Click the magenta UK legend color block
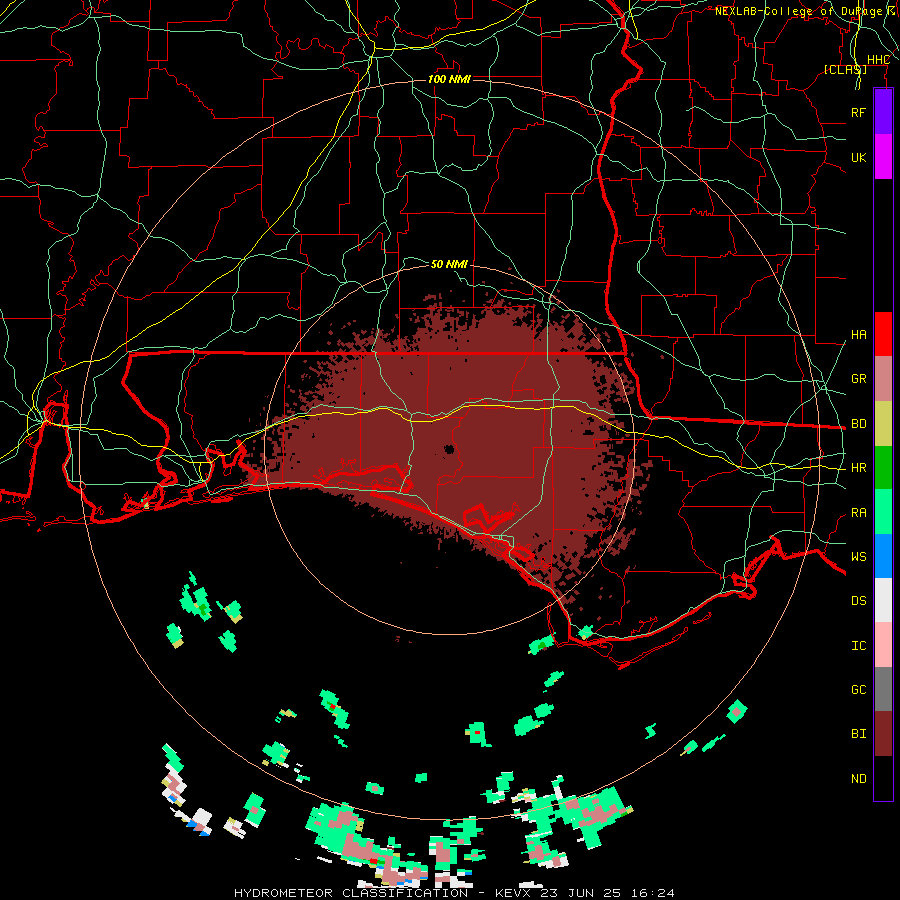 [x=883, y=157]
